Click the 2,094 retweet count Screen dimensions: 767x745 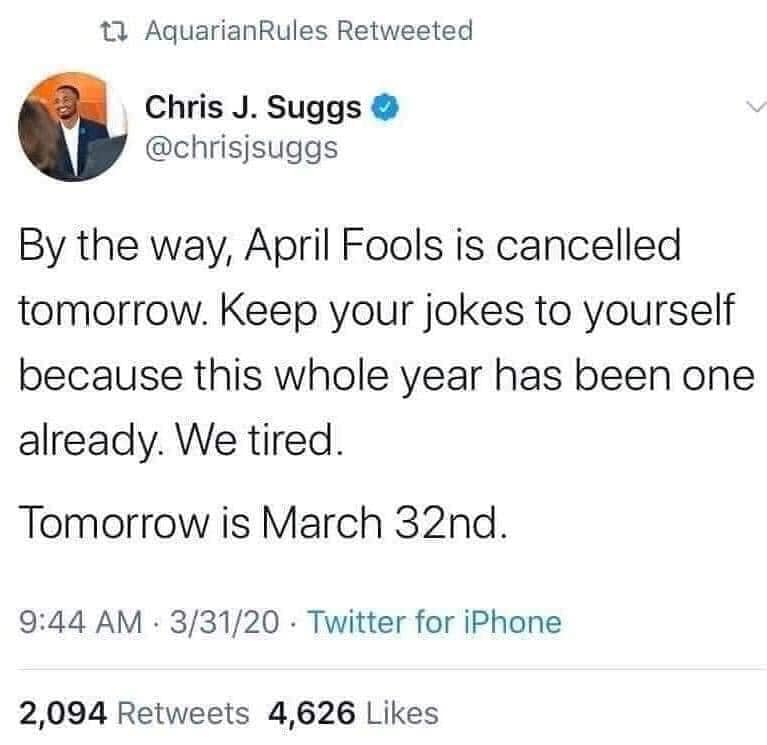[x=62, y=712]
